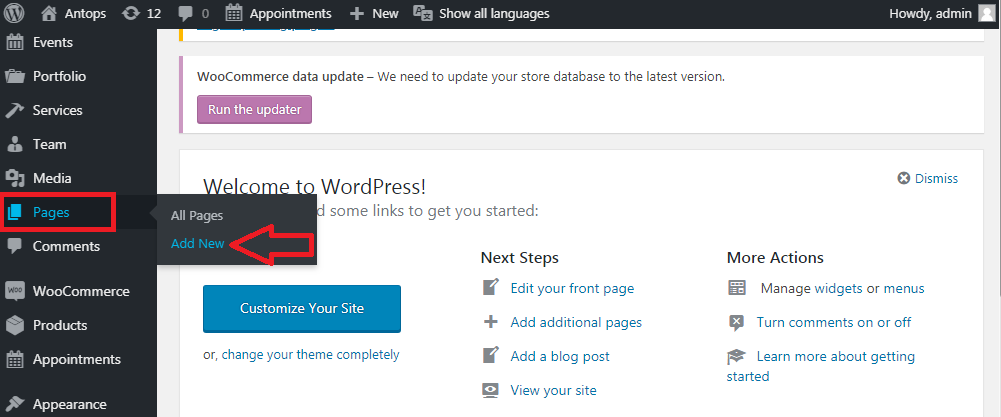Select Add New in Pages submenu
The width and height of the screenshot is (1001, 417).
[x=197, y=243]
